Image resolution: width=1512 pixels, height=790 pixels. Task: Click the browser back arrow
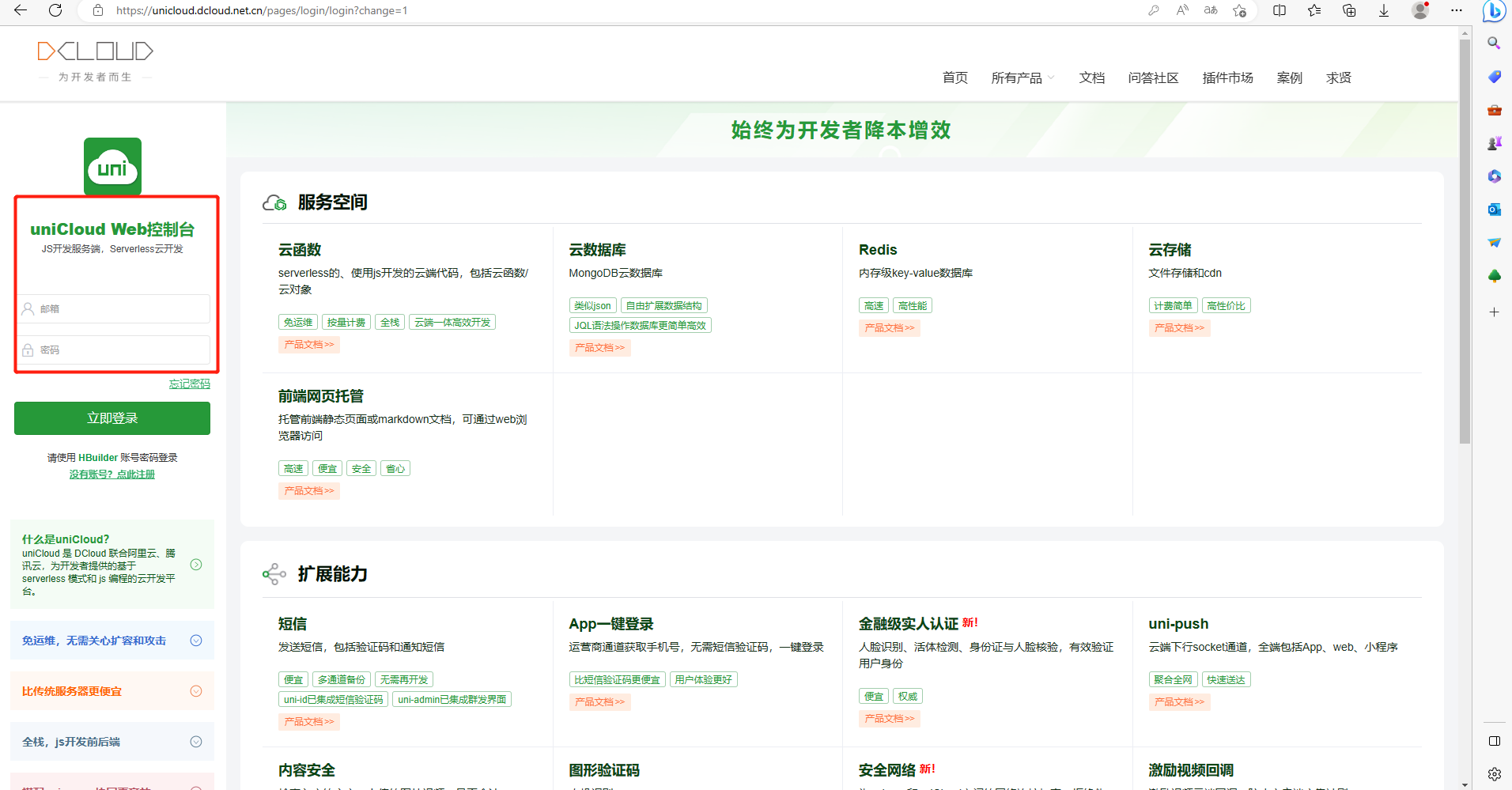(21, 10)
